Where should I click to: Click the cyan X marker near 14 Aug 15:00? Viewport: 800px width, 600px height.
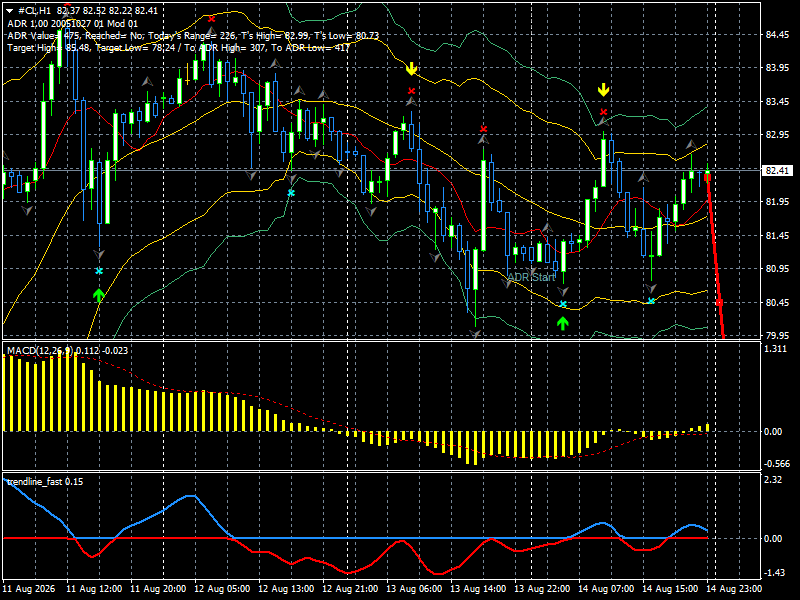(x=651, y=301)
